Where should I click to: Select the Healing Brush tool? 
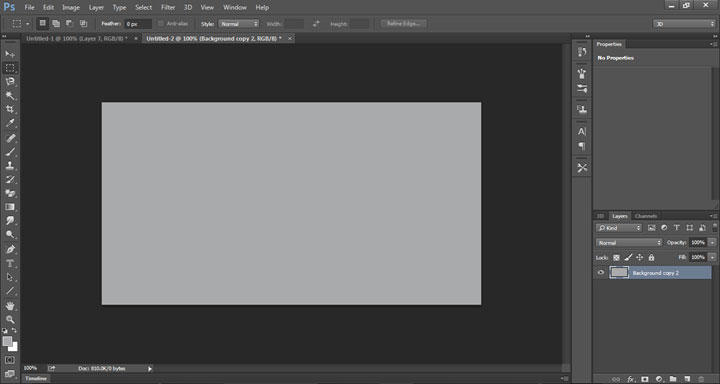click(x=10, y=138)
